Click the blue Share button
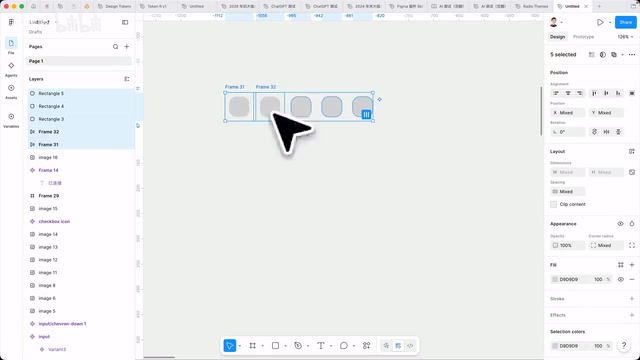Image resolution: width=640 pixels, height=360 pixels. pos(625,22)
